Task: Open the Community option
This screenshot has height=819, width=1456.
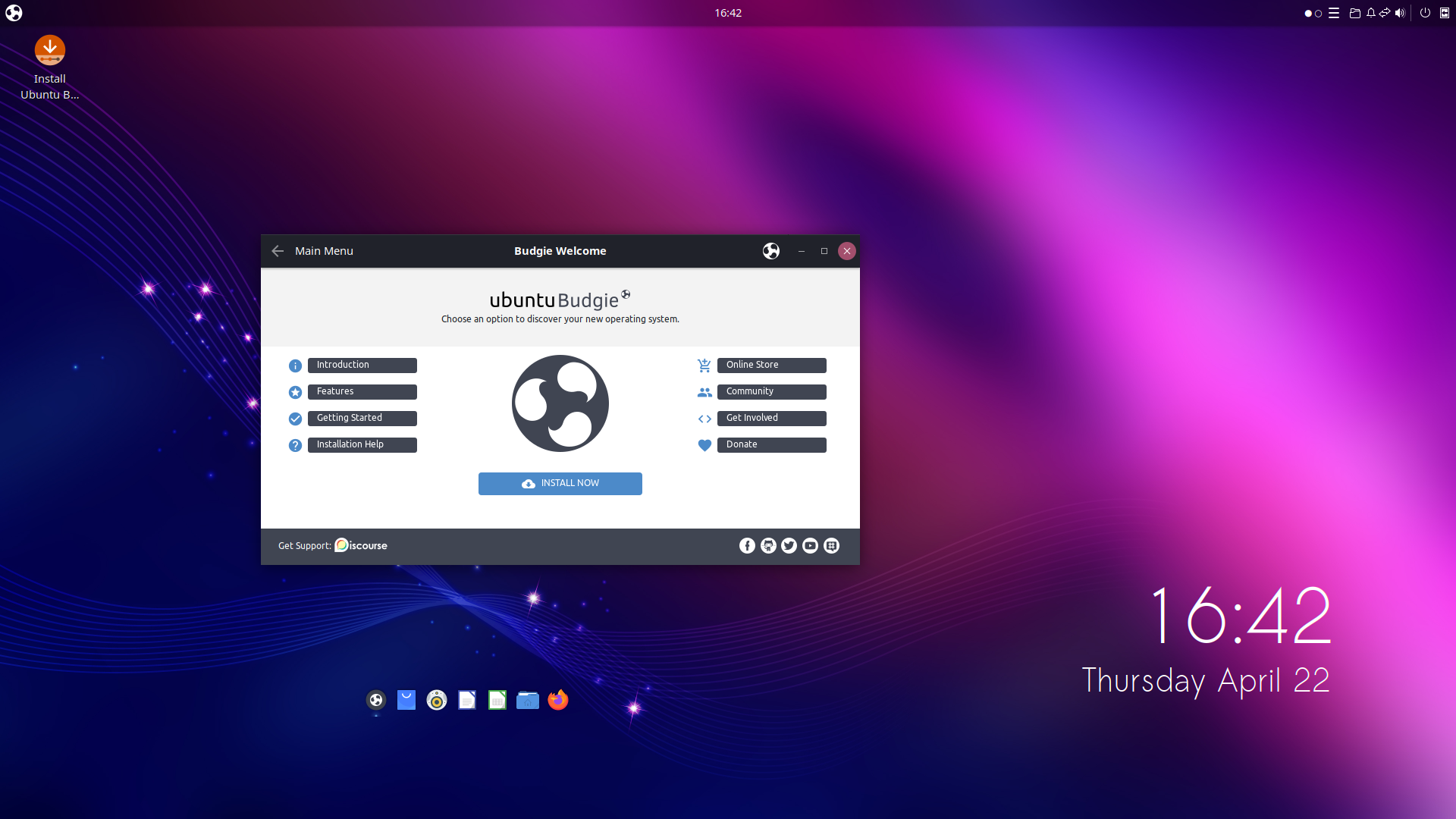Action: 772,392
